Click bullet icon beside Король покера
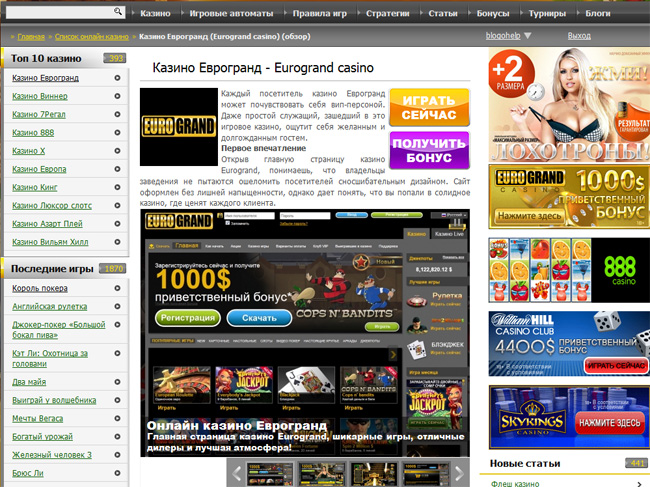 click(x=117, y=288)
